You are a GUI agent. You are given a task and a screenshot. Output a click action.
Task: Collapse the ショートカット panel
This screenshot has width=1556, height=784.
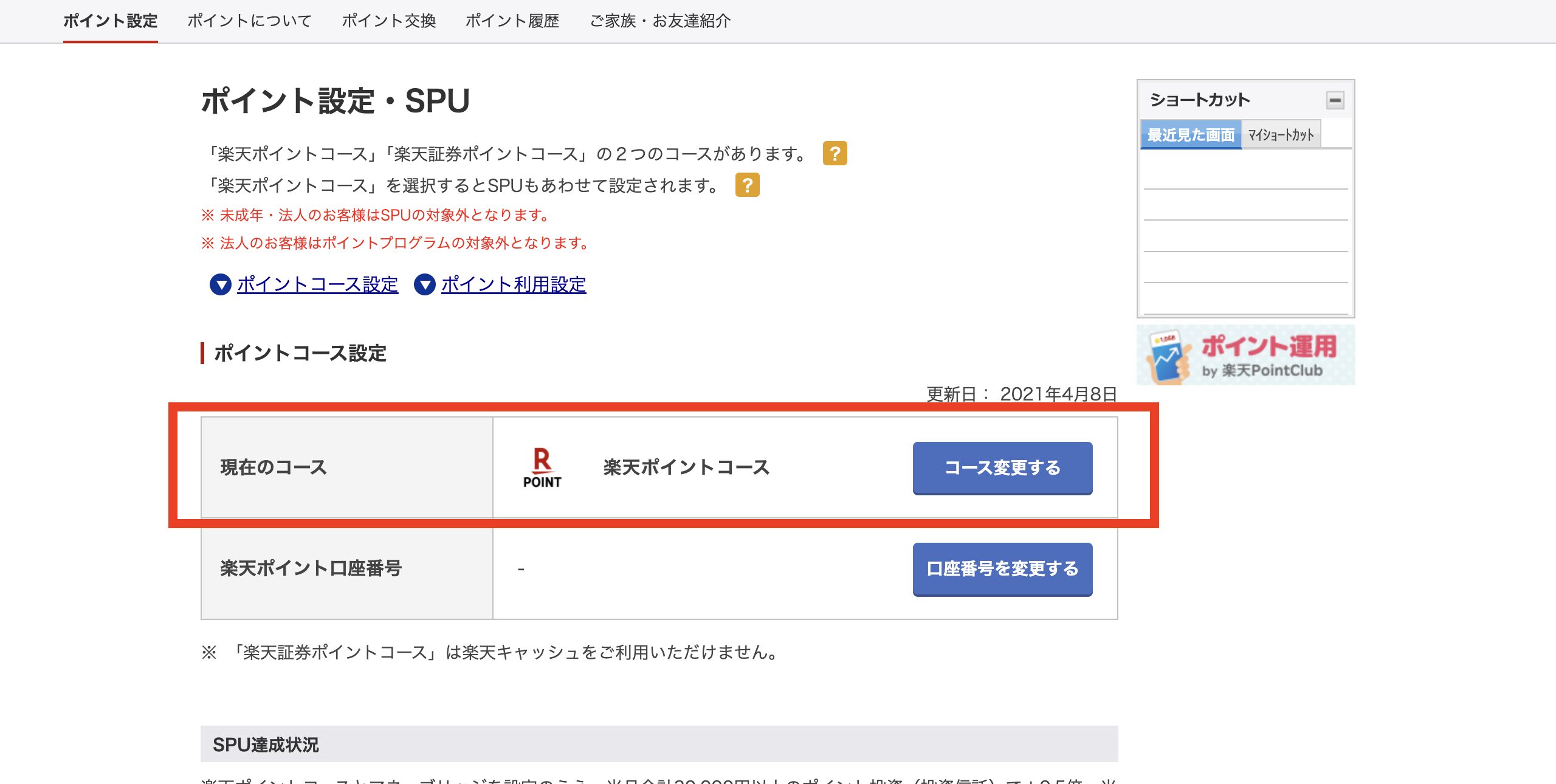pos(1335,100)
